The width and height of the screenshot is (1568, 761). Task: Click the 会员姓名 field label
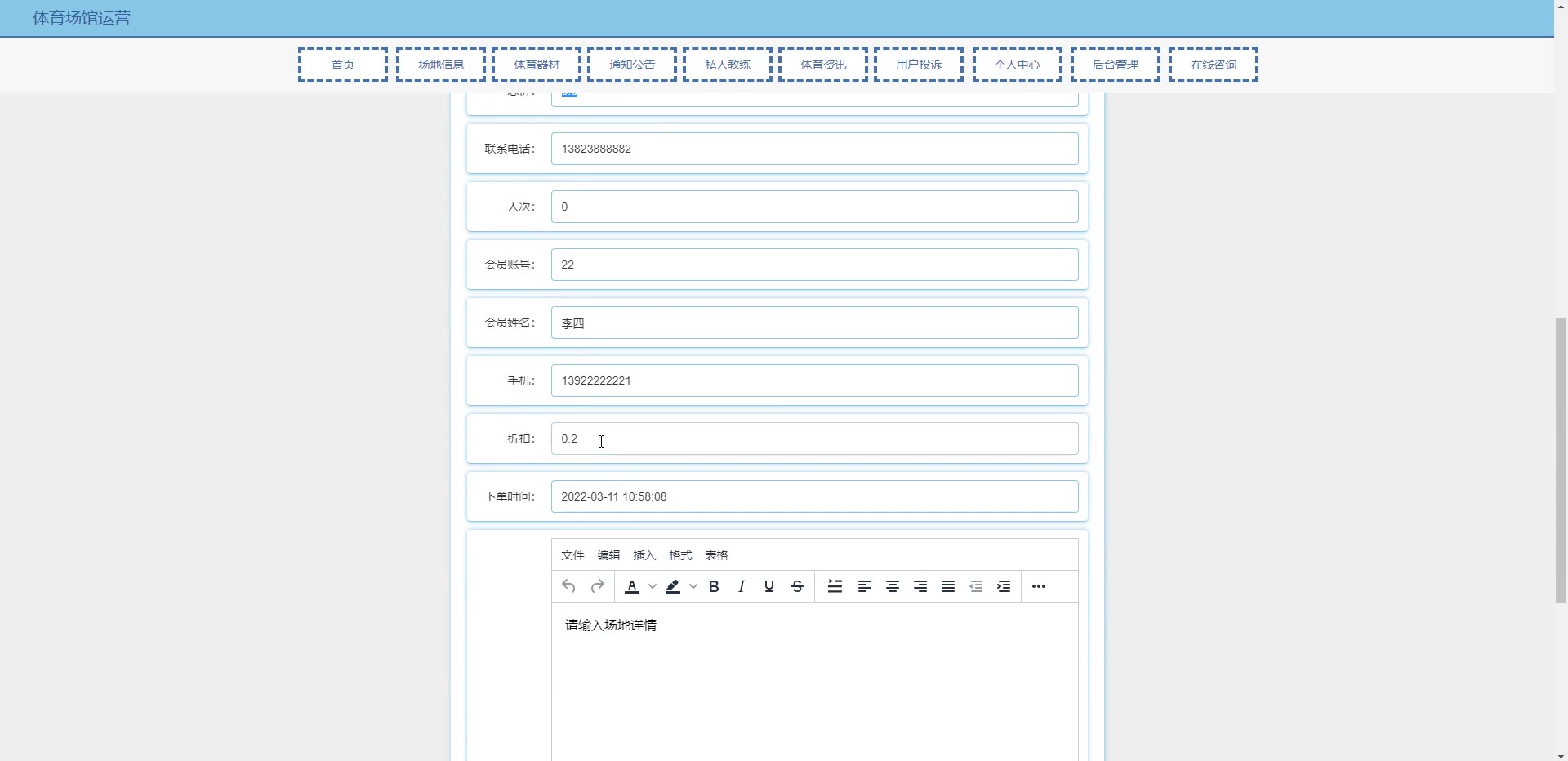tap(510, 323)
